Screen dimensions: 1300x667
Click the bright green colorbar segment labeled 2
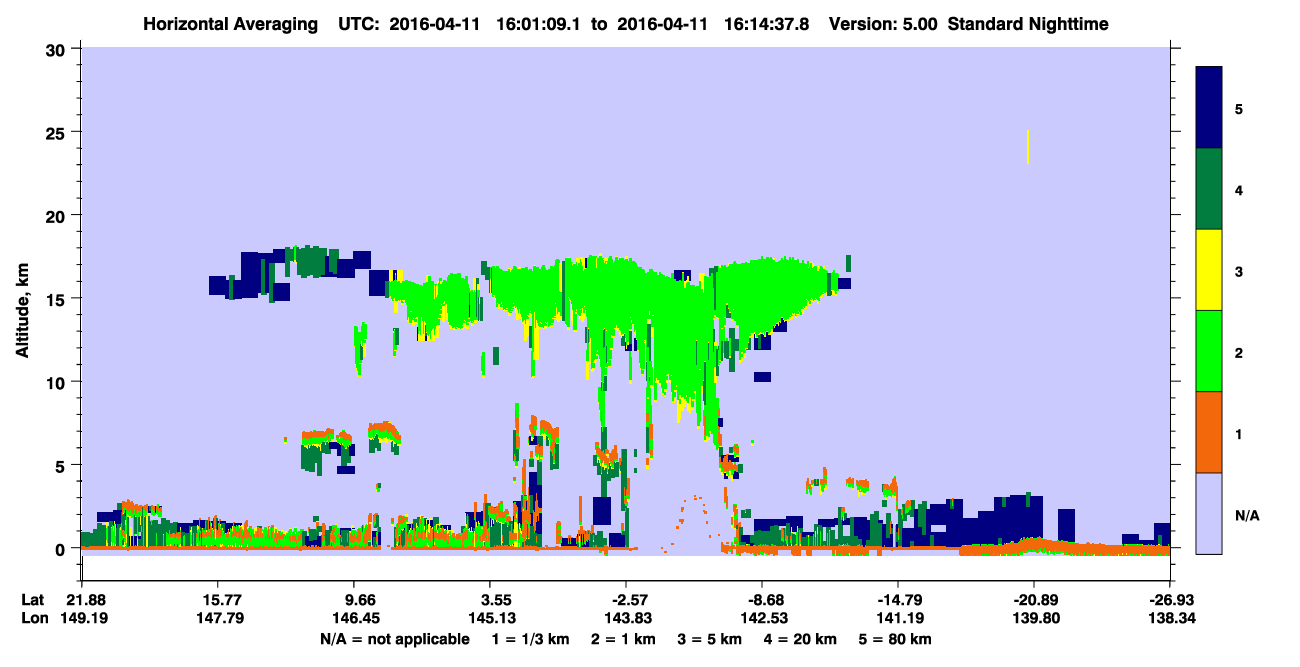pyautogui.click(x=1209, y=351)
